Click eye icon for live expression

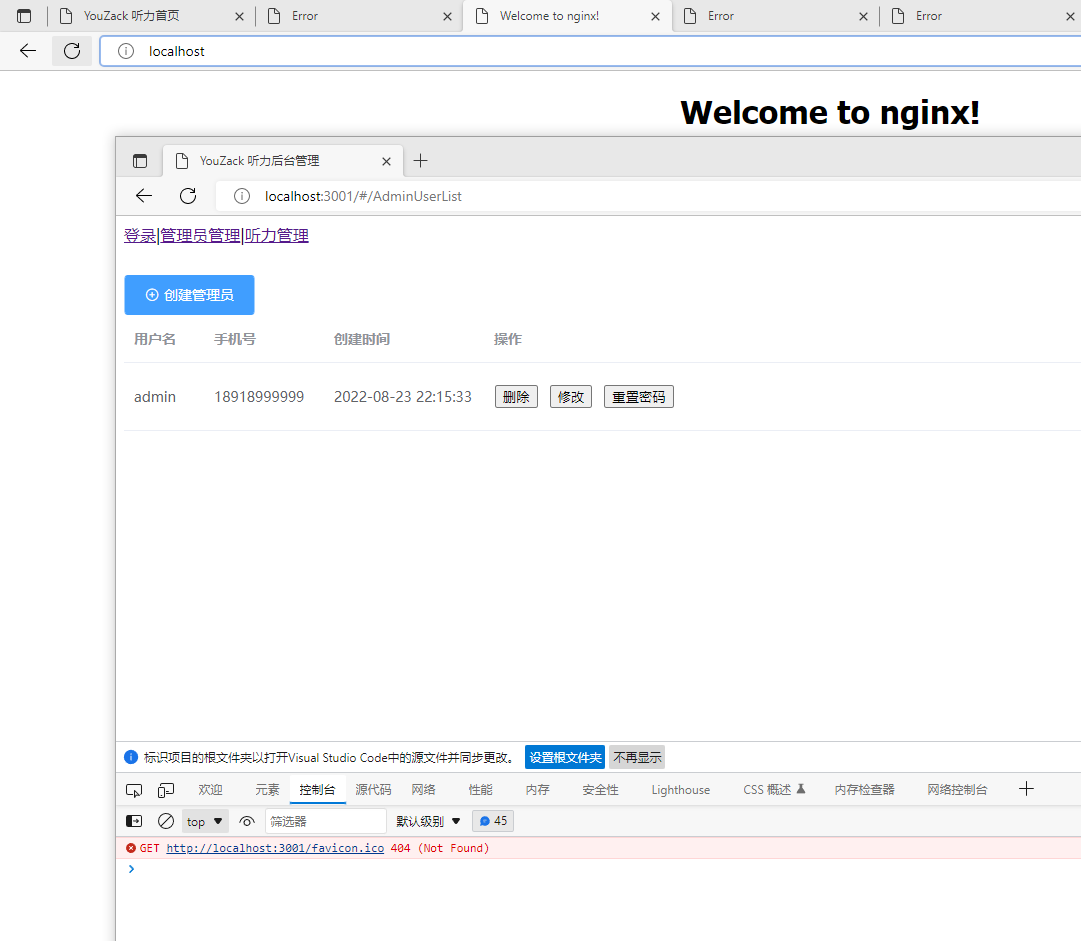(x=247, y=821)
